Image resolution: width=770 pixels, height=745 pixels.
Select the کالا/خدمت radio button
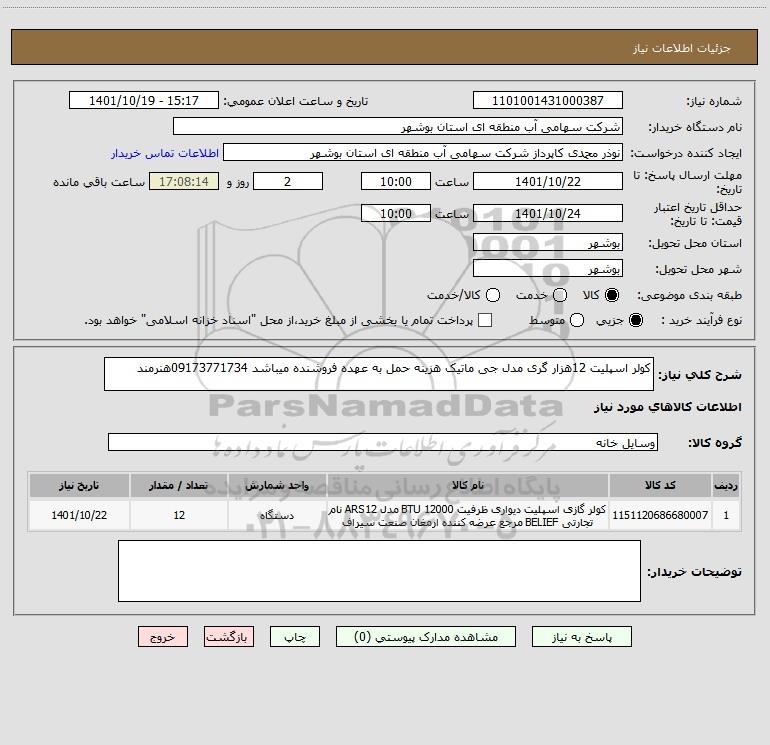tap(493, 295)
